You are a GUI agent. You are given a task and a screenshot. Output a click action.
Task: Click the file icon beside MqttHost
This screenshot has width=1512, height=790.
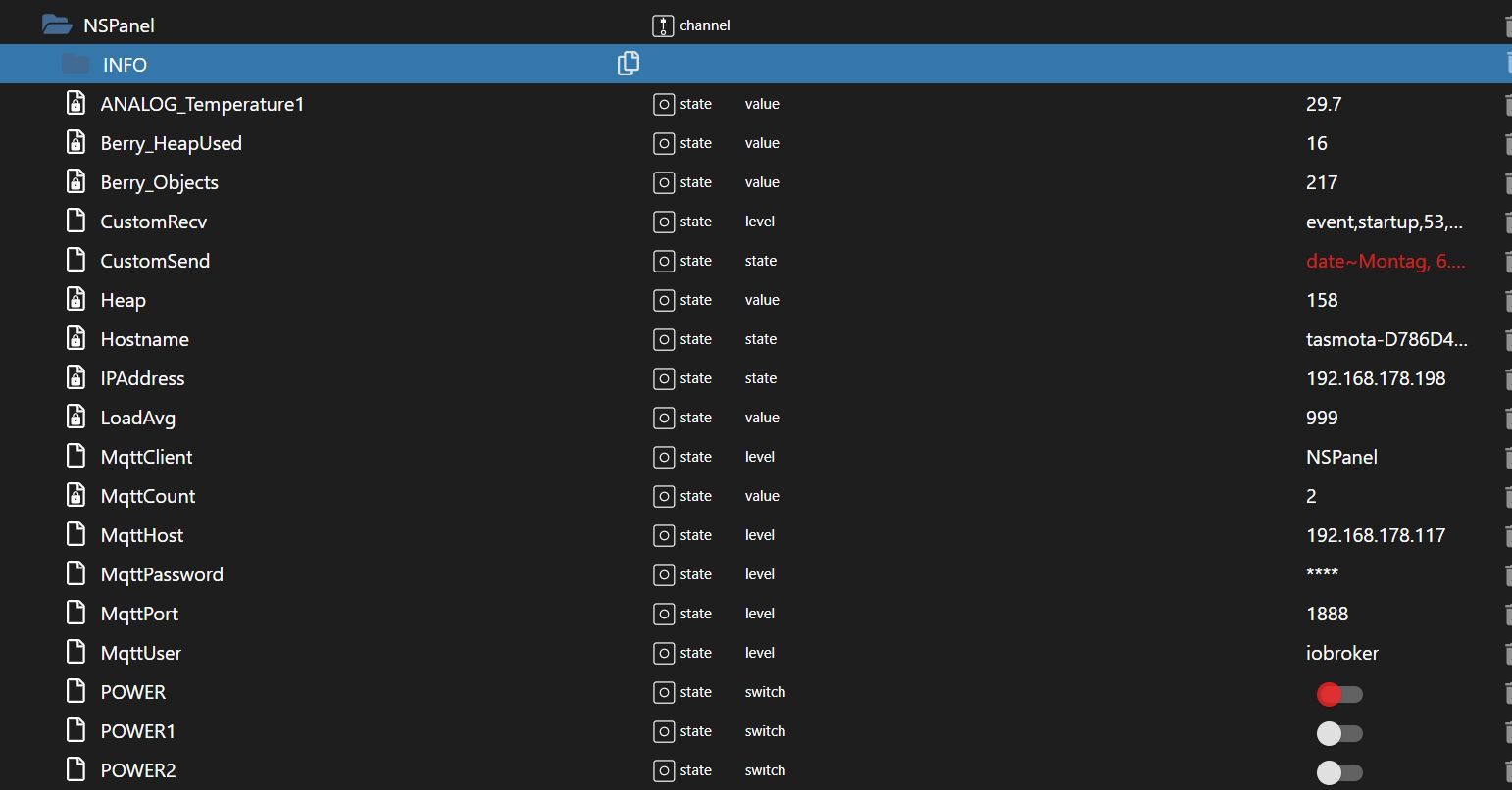pos(76,534)
